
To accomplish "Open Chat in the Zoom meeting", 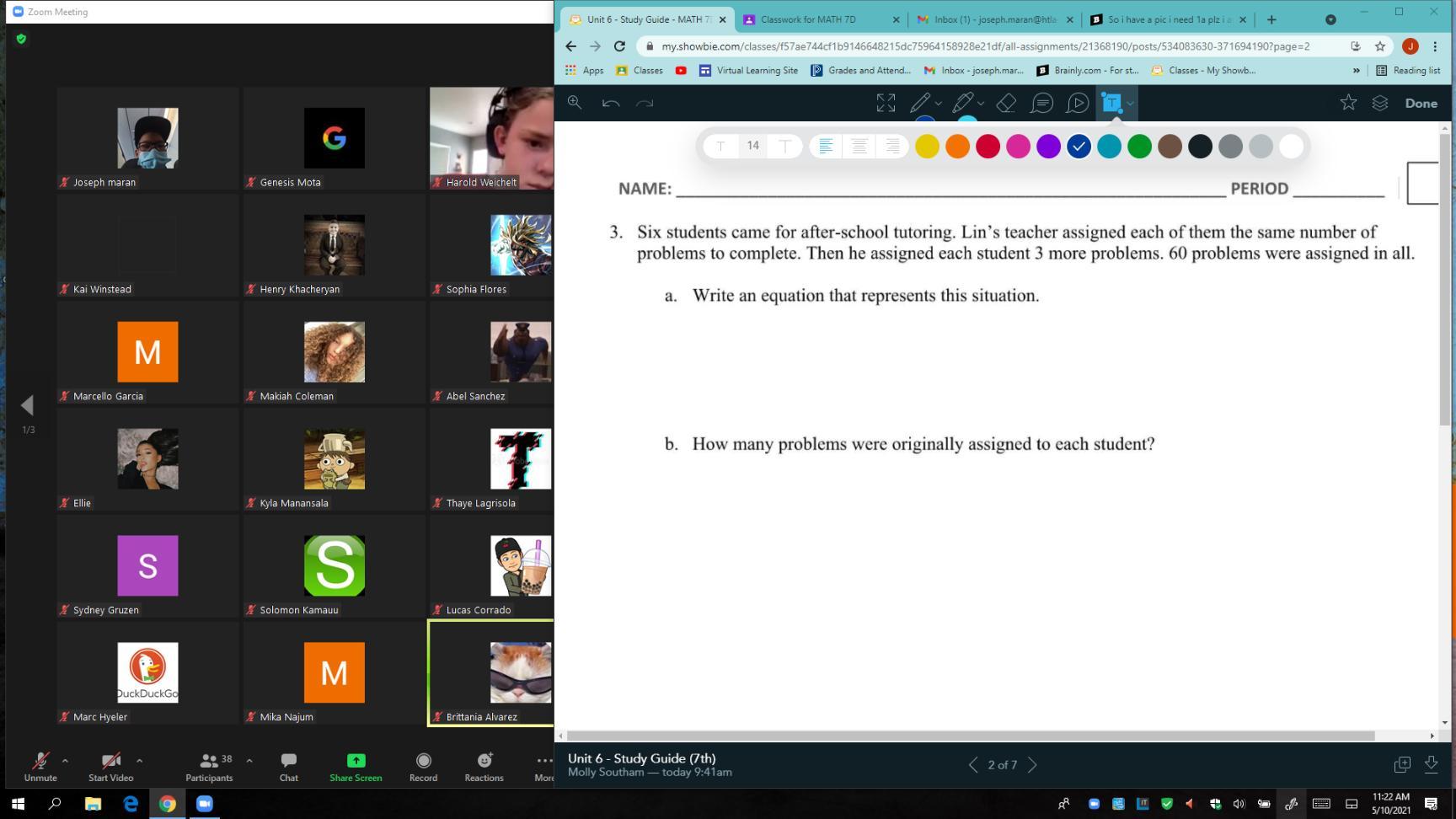I will [x=289, y=767].
